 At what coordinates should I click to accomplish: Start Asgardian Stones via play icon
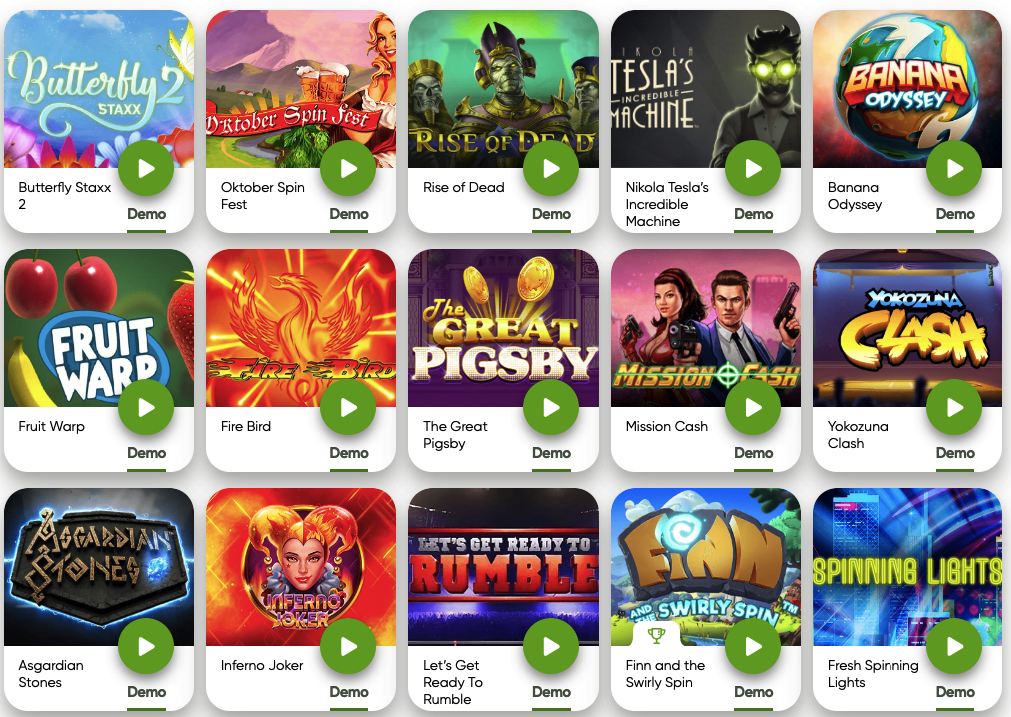click(146, 646)
